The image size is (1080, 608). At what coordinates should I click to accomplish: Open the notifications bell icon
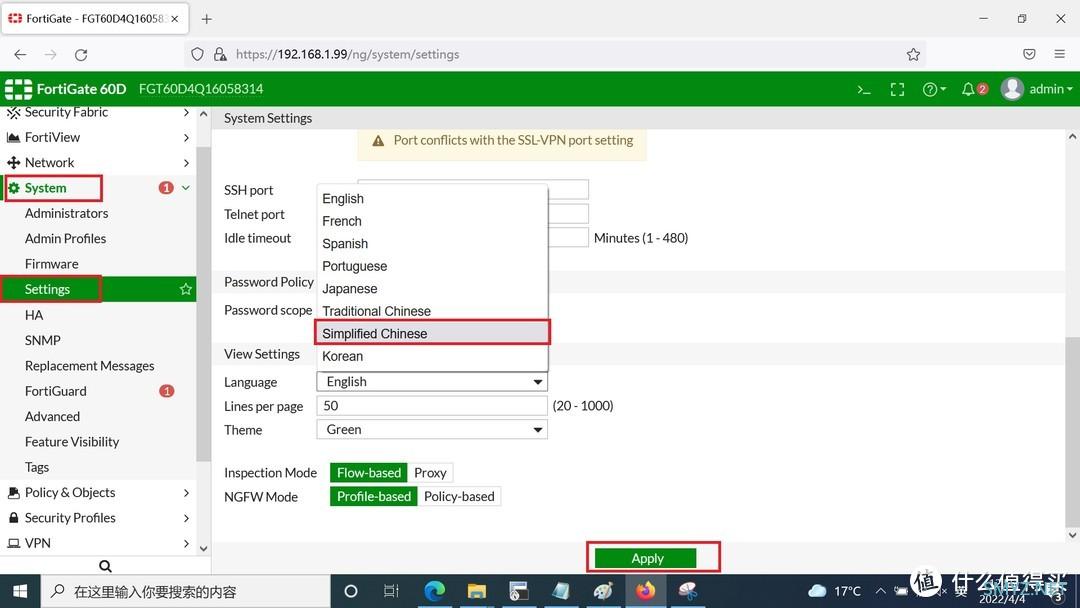[x=968, y=89]
